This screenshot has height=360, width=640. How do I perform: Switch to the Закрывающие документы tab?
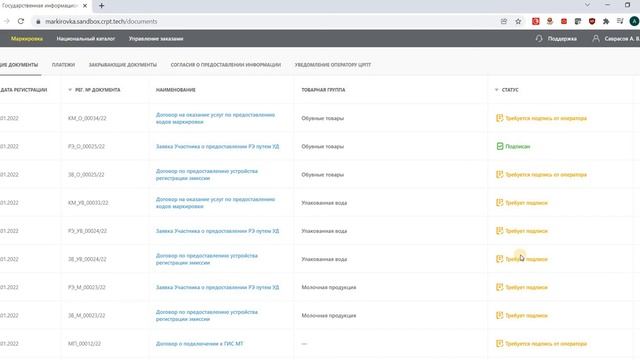[122, 64]
